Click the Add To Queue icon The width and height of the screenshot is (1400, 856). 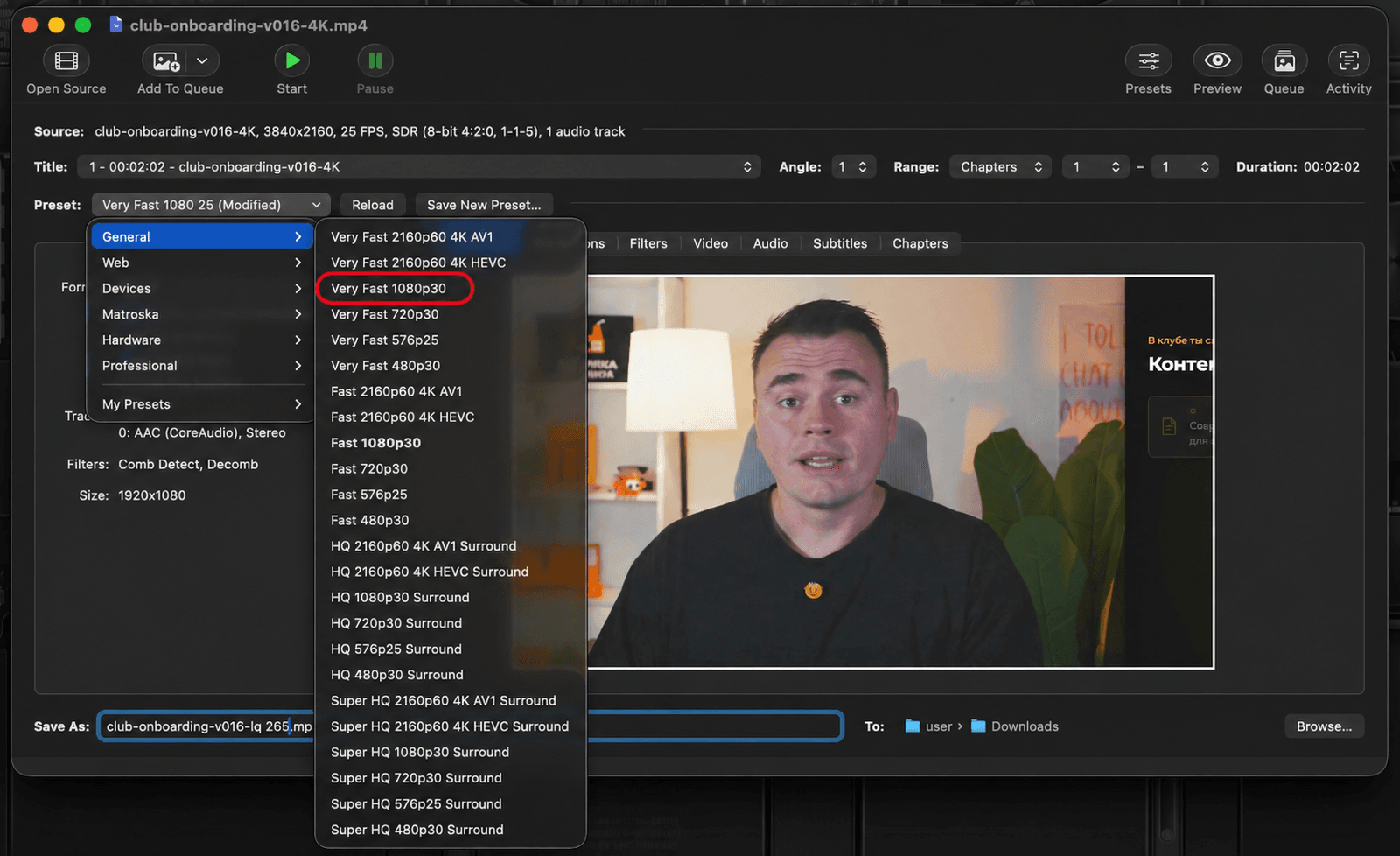point(166,60)
